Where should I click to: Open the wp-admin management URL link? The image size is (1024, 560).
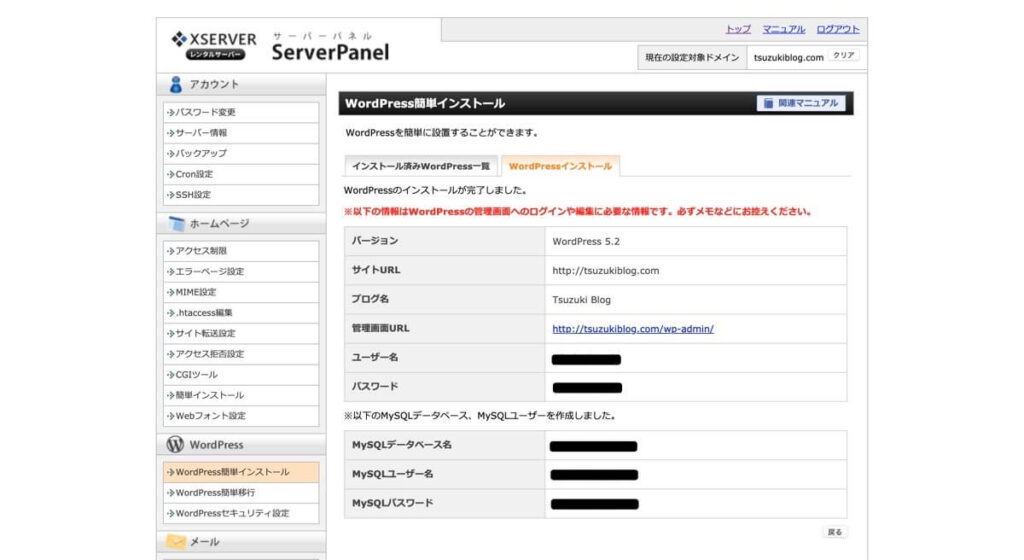(x=633, y=329)
